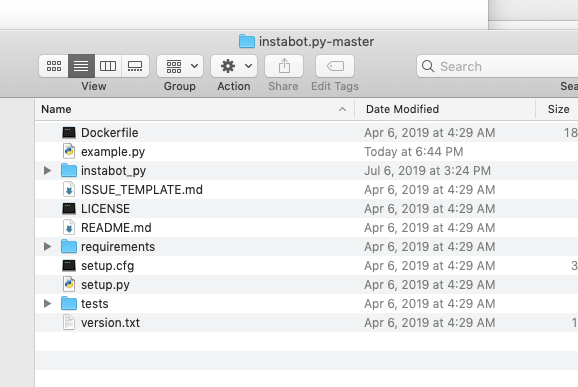Expand the instabot_py folder
Viewport: 578px width, 387px height.
47,171
